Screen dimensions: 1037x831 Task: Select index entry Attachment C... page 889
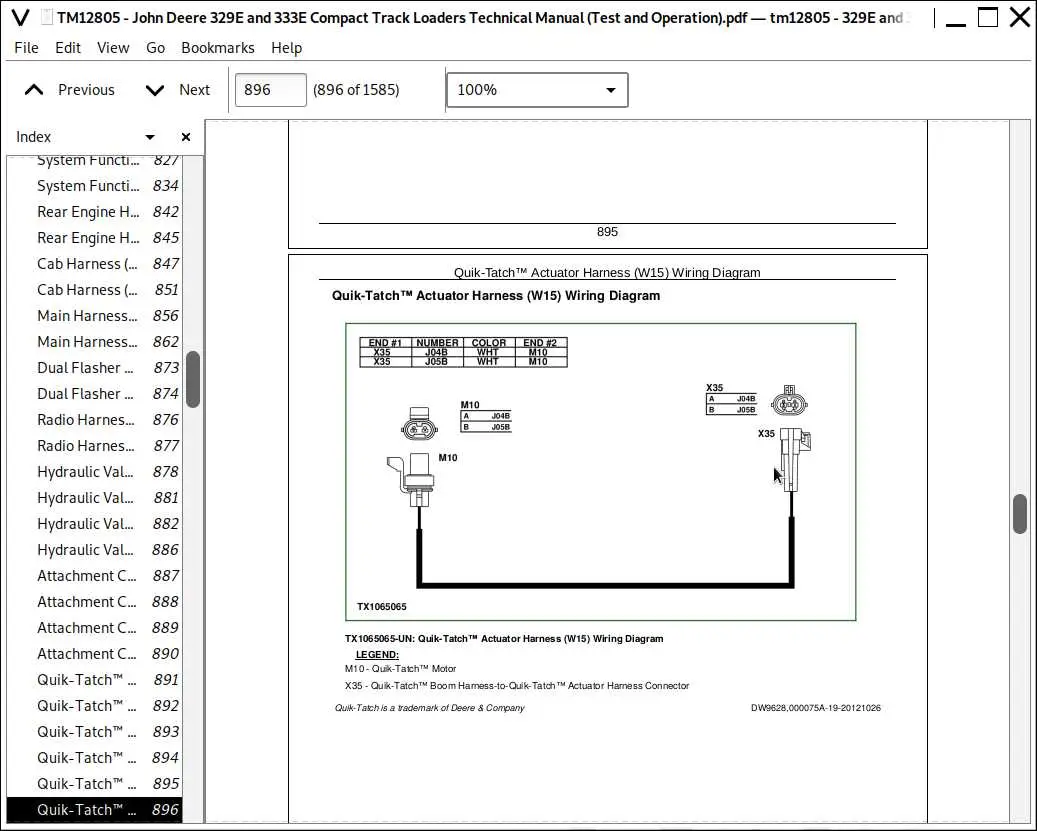(x=94, y=628)
